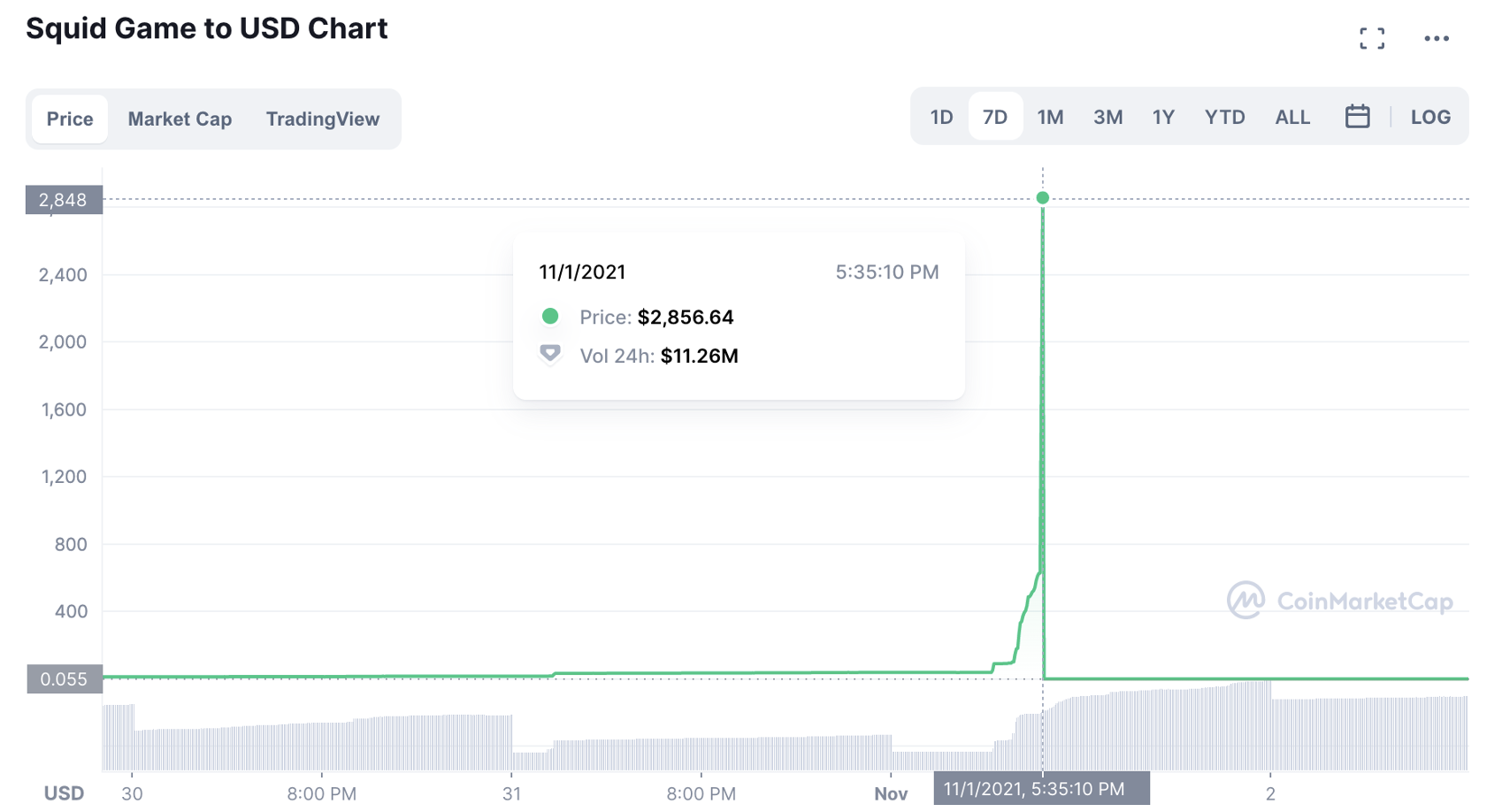Set chart range to YTD
The height and width of the screenshot is (812, 1502).
[x=1224, y=117]
